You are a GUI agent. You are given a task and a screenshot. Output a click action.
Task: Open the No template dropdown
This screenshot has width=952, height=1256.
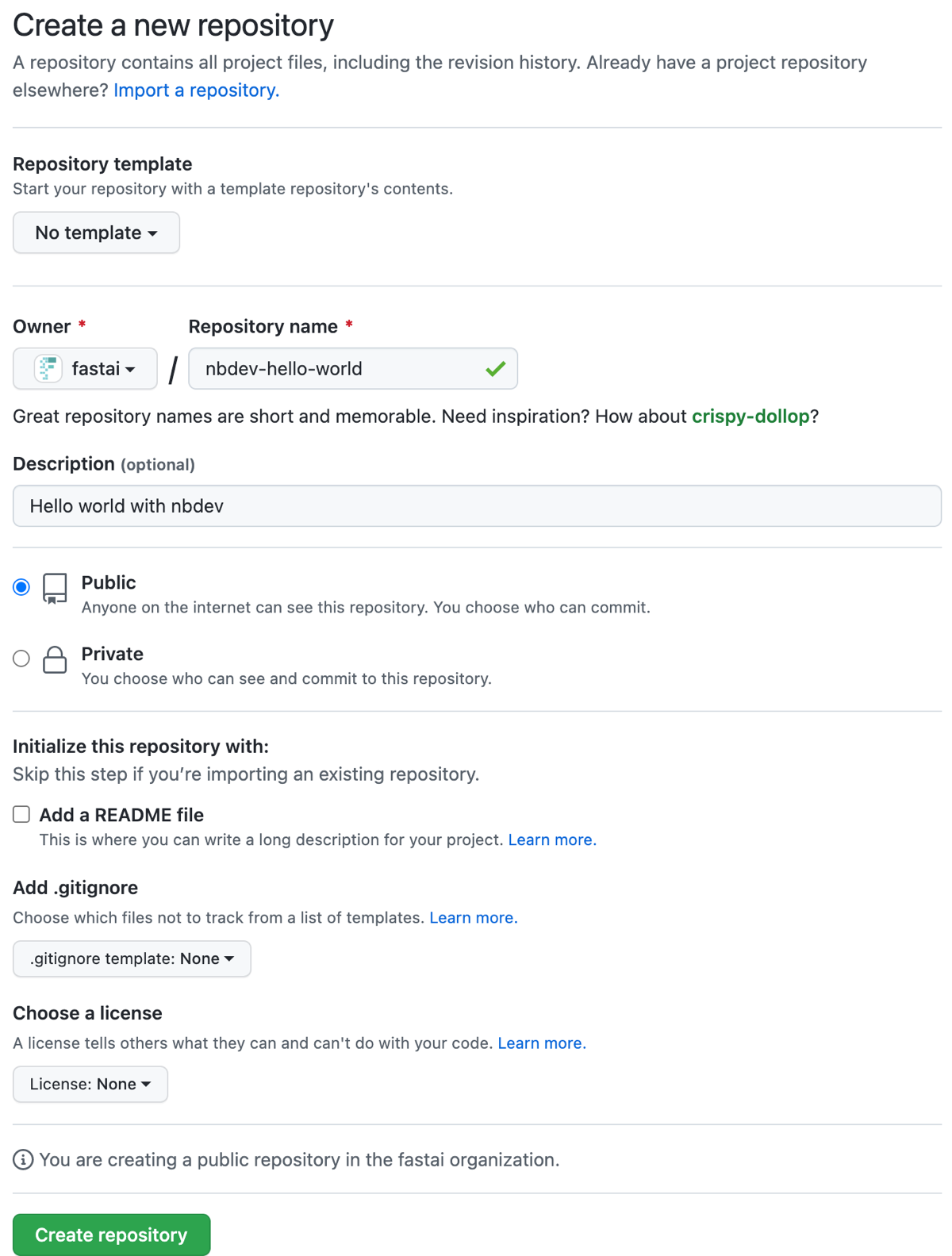click(96, 232)
